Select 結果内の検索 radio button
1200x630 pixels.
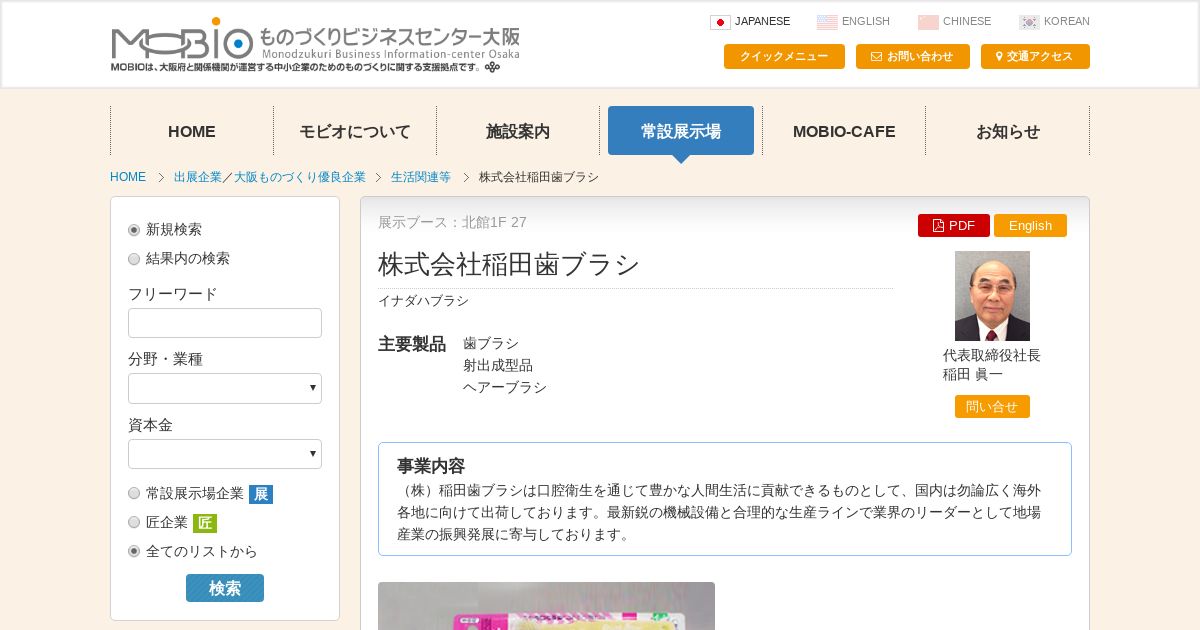(x=134, y=259)
